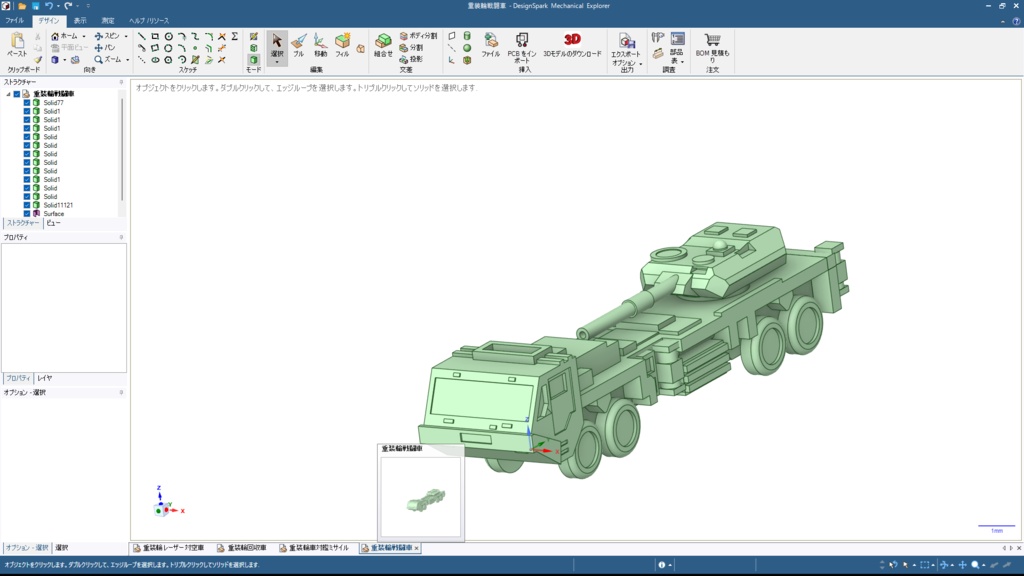Click the help question mark icon
This screenshot has height=576, width=1024.
tap(1016, 21)
